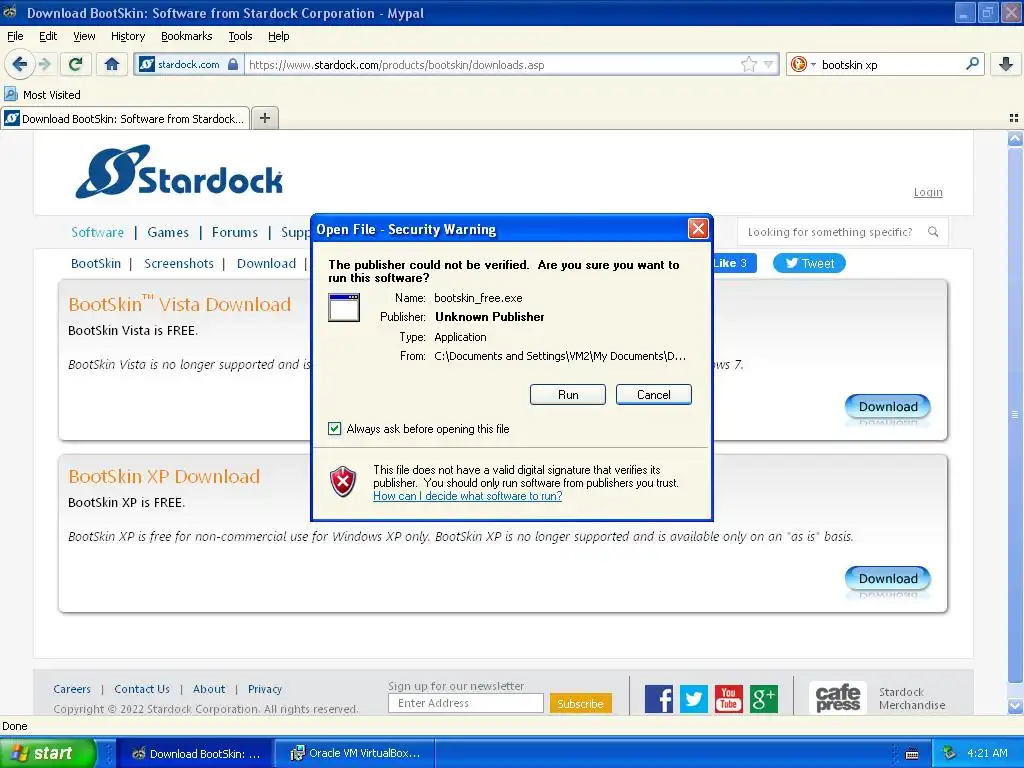Select the Download BootSkin browser tab
This screenshot has height=768, width=1024.
(125, 118)
